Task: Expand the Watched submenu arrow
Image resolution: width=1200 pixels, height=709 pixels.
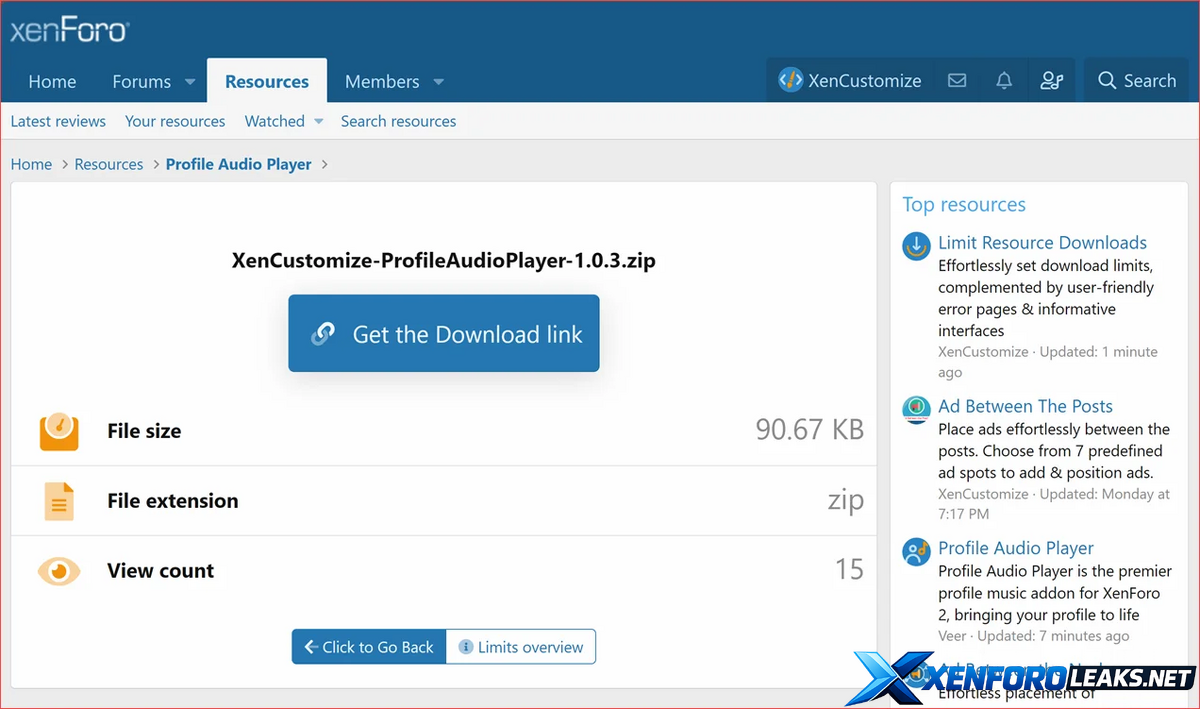Action: coord(319,122)
